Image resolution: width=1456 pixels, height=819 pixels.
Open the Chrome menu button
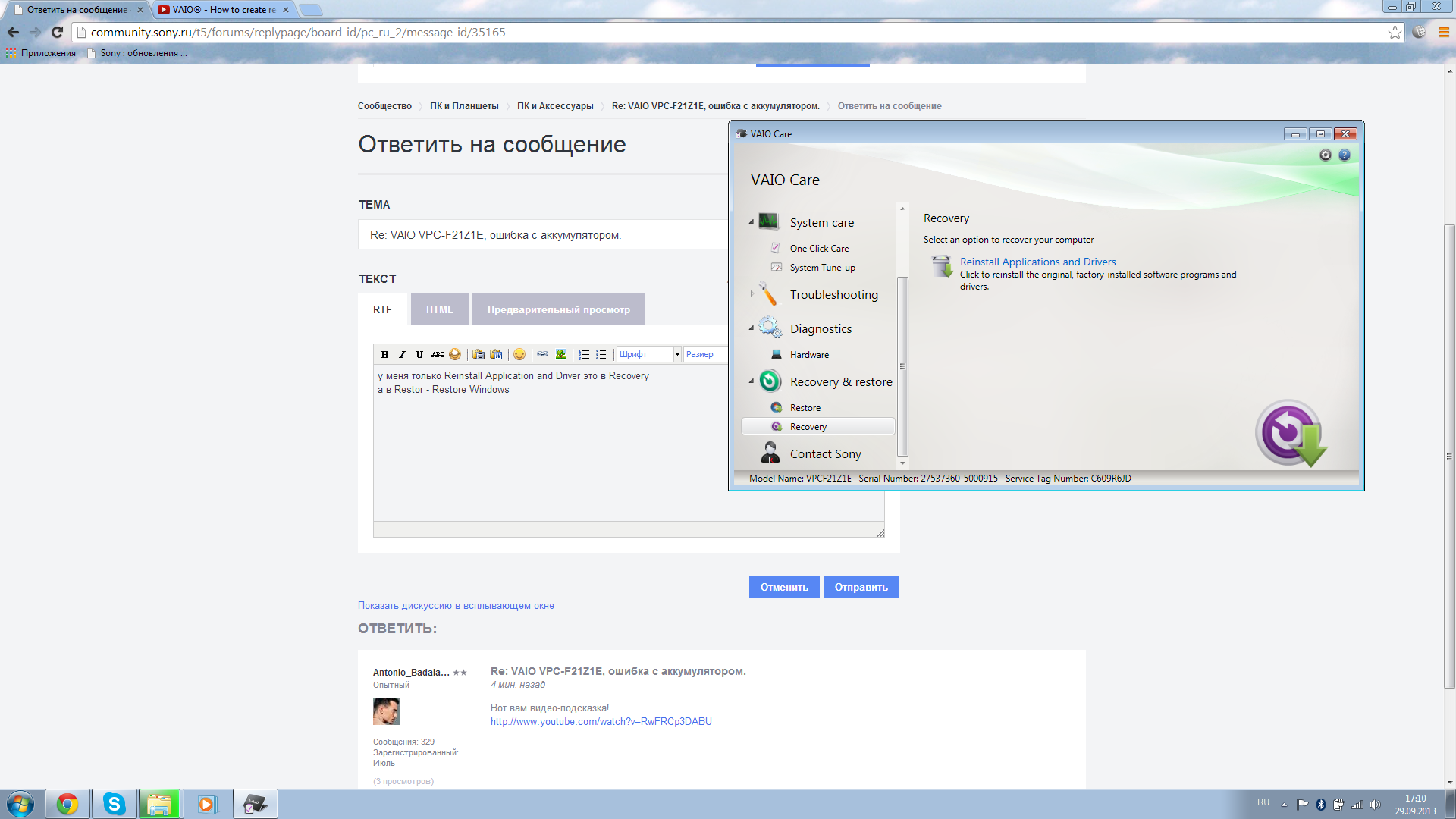point(1444,32)
